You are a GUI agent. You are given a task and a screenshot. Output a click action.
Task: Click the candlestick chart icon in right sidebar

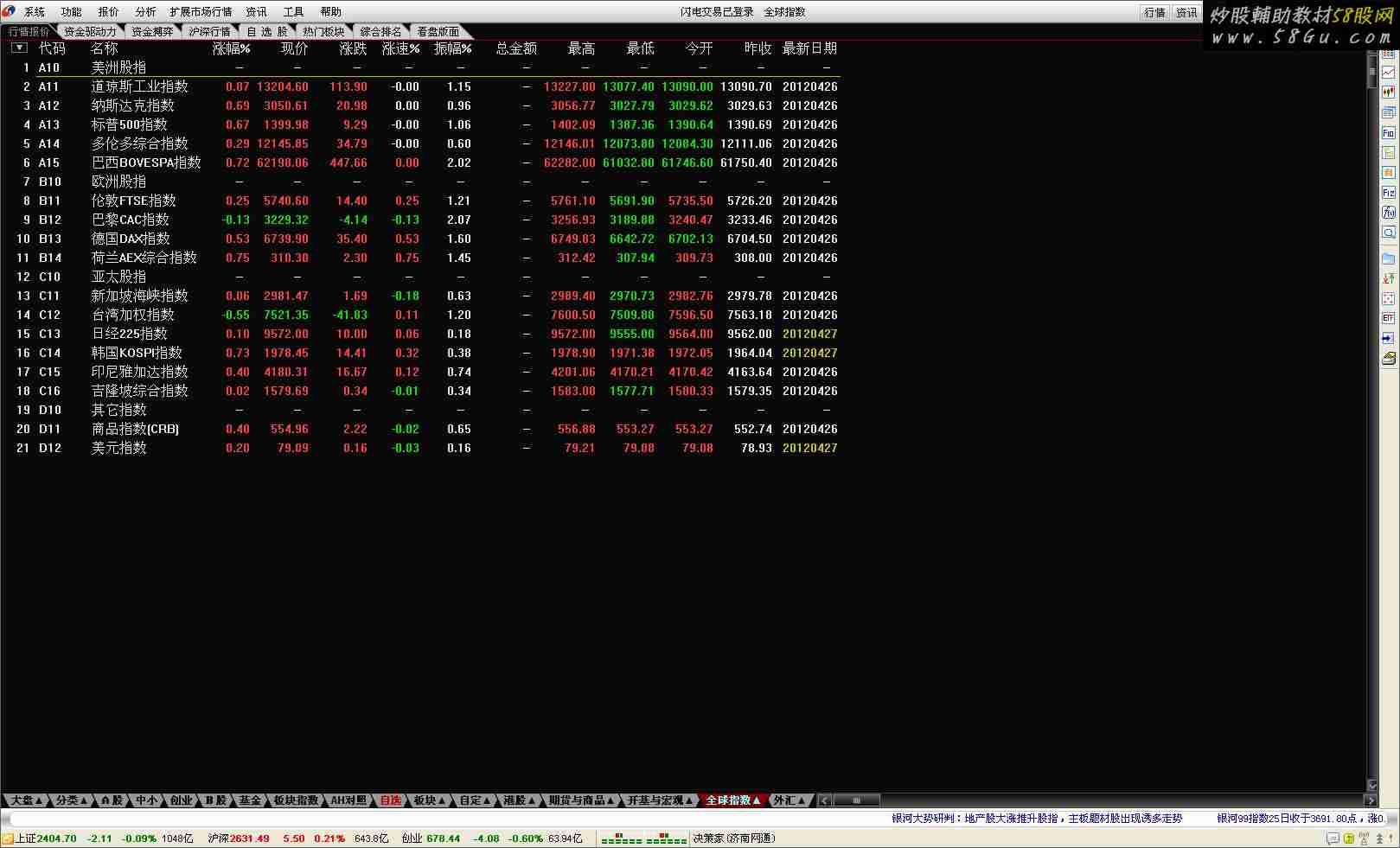click(x=1388, y=92)
